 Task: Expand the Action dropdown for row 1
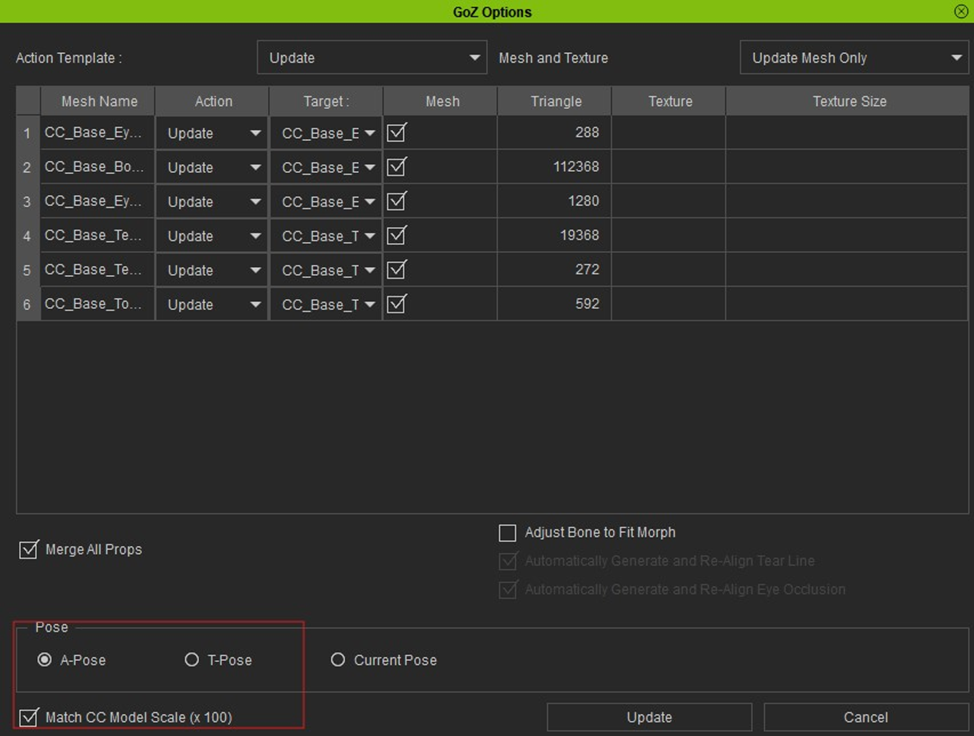click(x=212, y=134)
